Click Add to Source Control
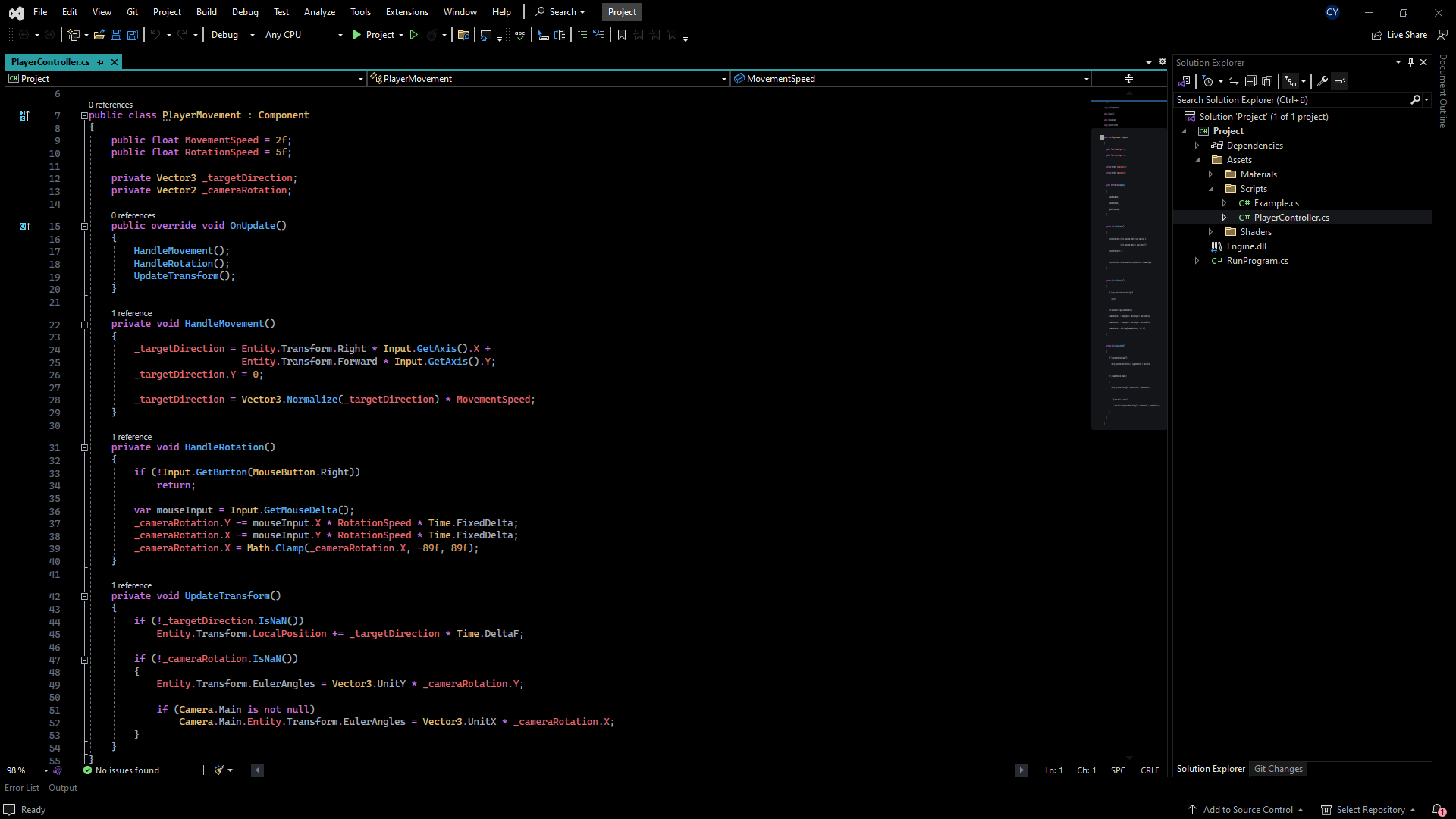1456x819 pixels. pyautogui.click(x=1246, y=810)
